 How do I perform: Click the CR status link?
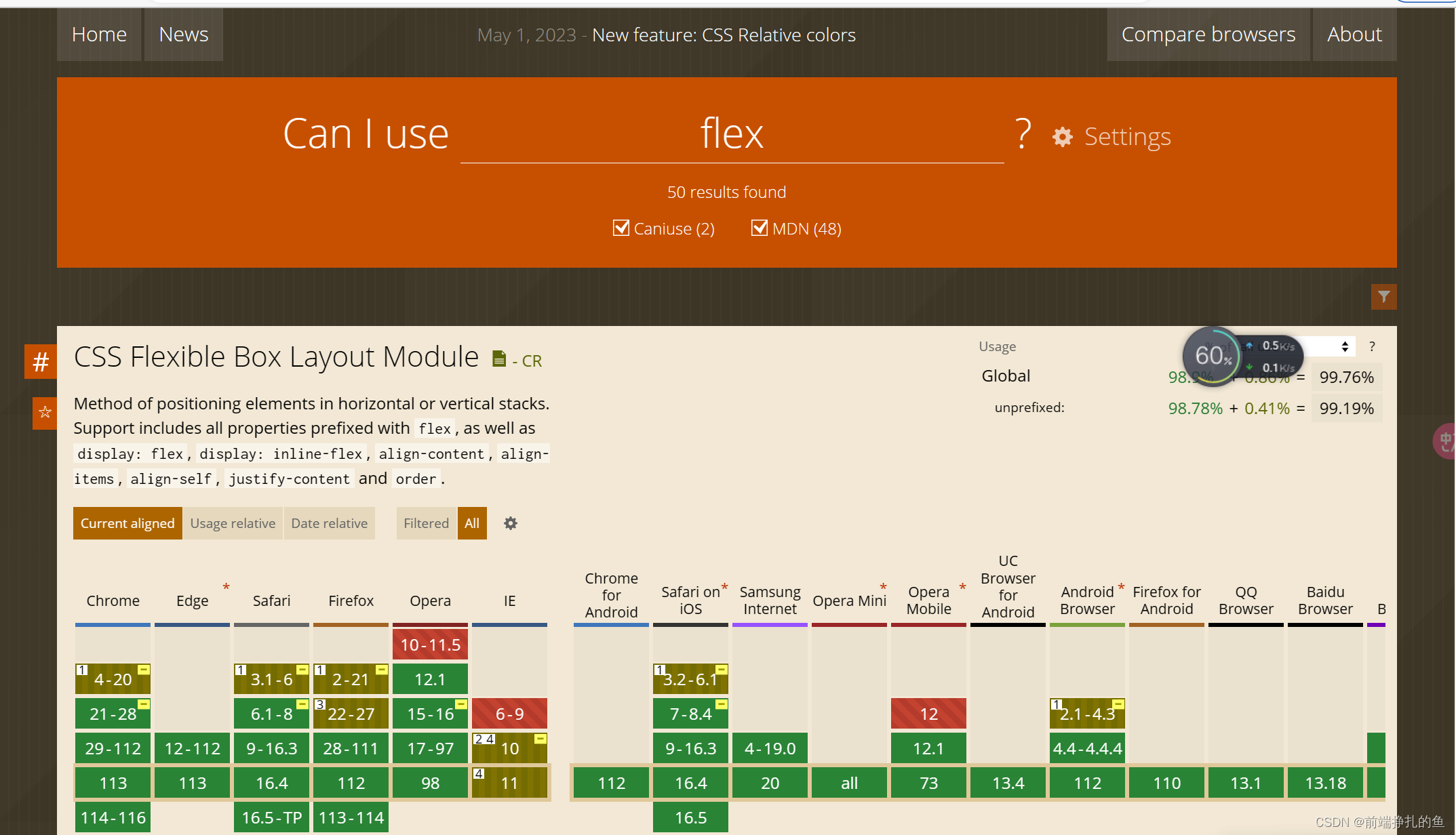(532, 361)
